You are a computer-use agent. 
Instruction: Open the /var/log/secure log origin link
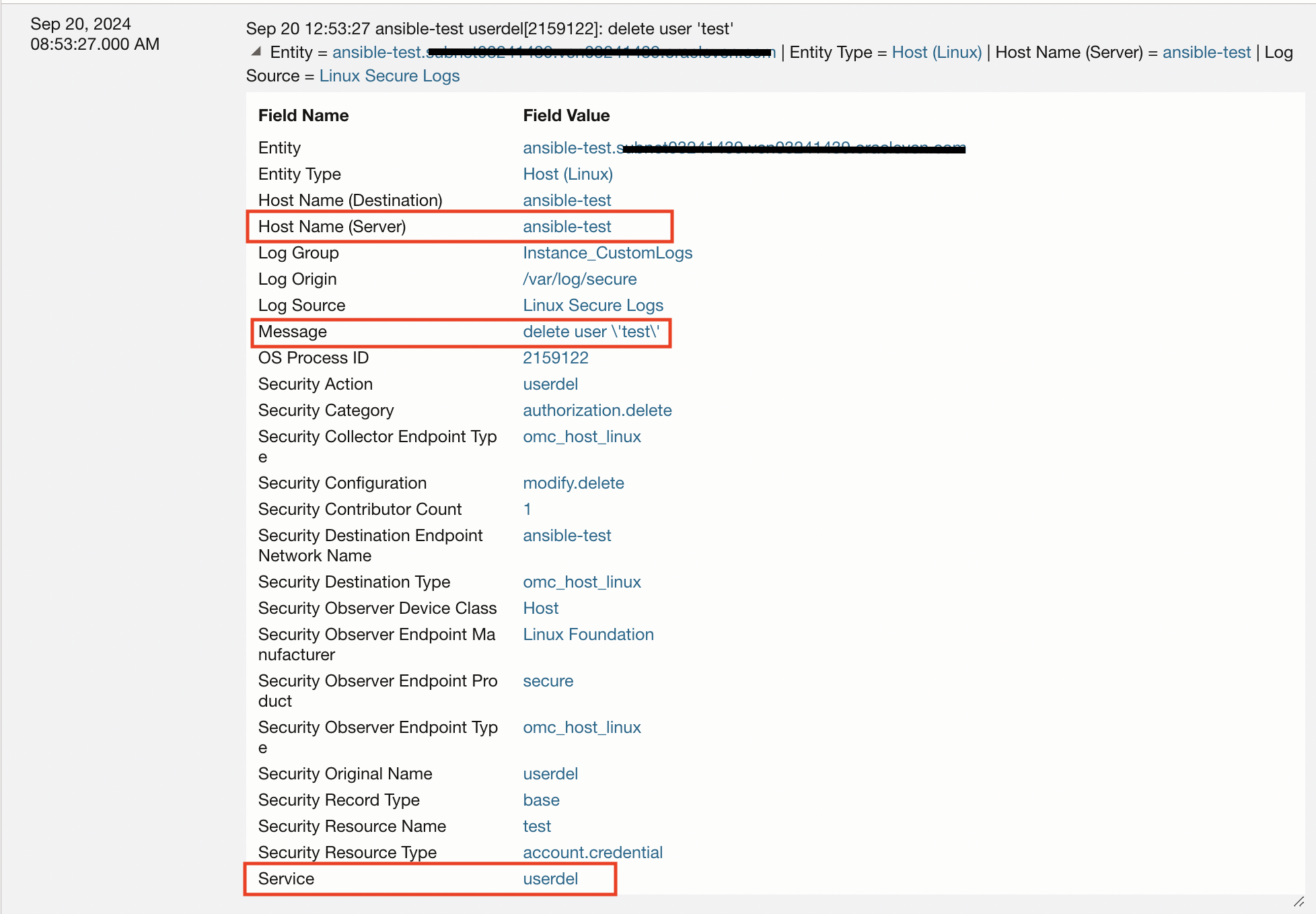click(579, 279)
